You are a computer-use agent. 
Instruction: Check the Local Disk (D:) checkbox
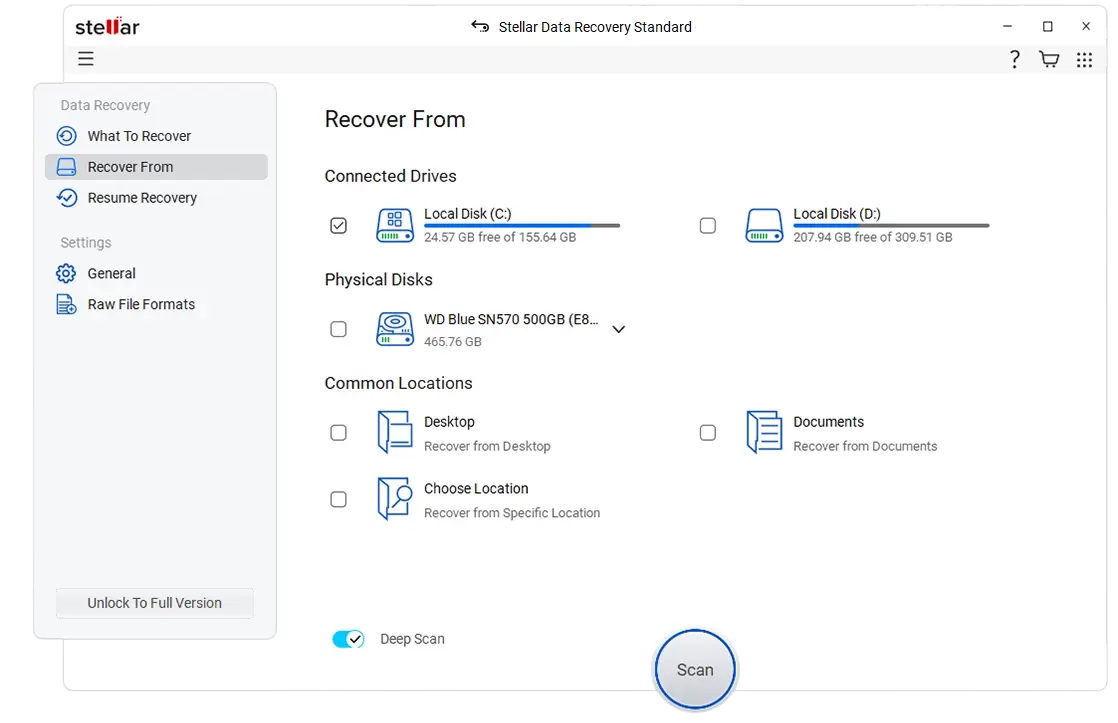coord(708,226)
